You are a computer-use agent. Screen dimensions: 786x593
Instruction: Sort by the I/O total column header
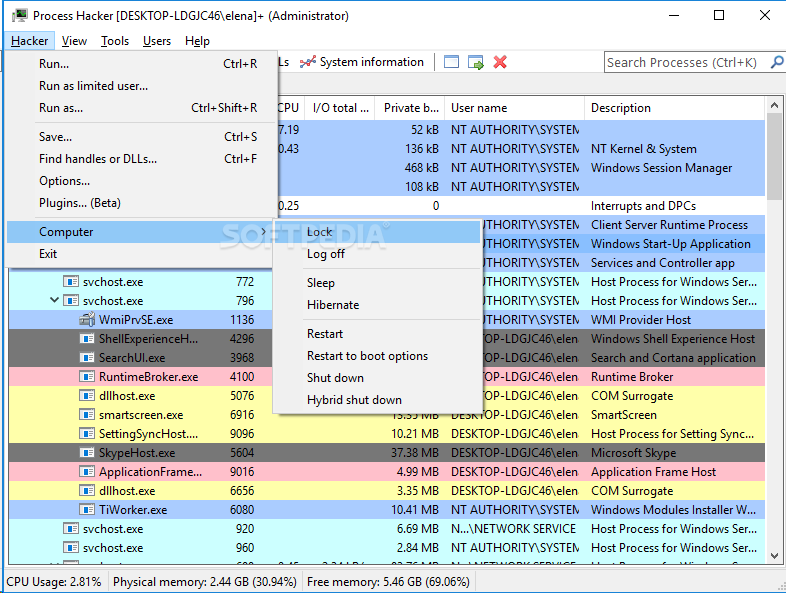point(340,108)
